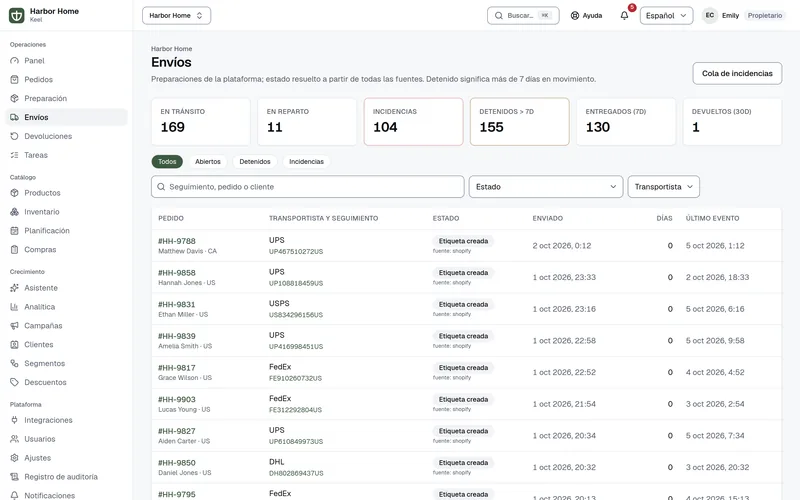The height and width of the screenshot is (500, 800).
Task: Click the Compras clipboard icon
Action: [x=14, y=249]
